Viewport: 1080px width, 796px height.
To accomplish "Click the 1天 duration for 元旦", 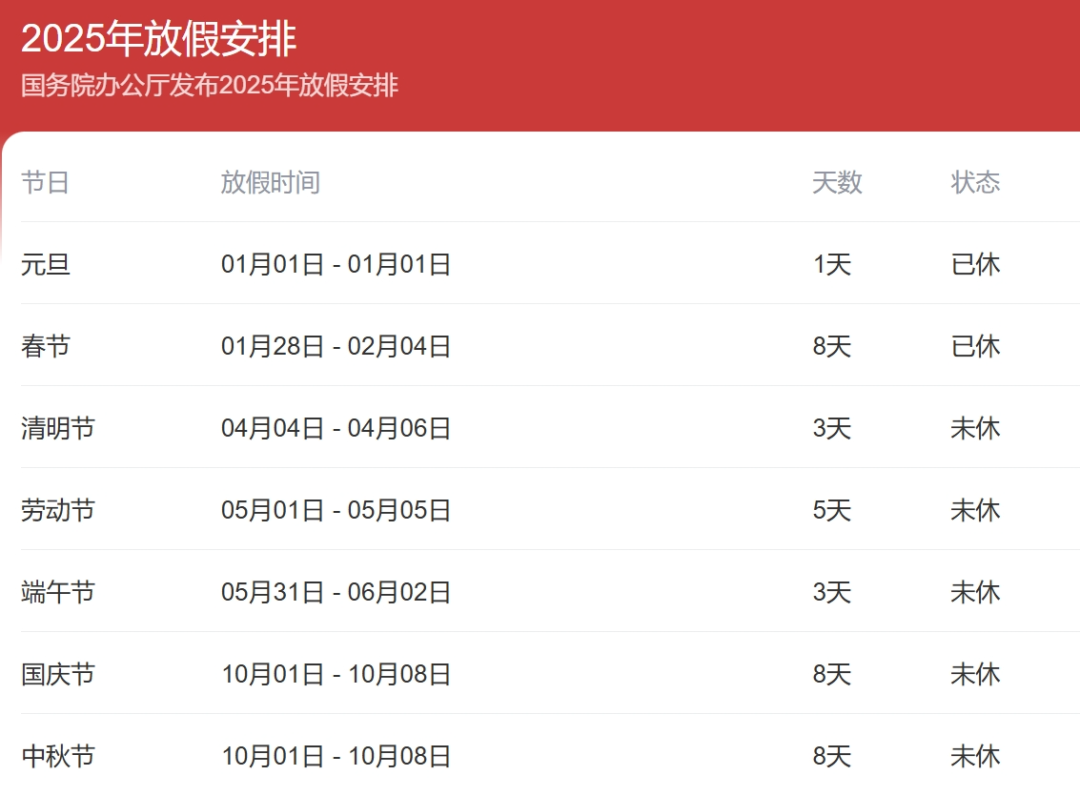I will (x=831, y=264).
